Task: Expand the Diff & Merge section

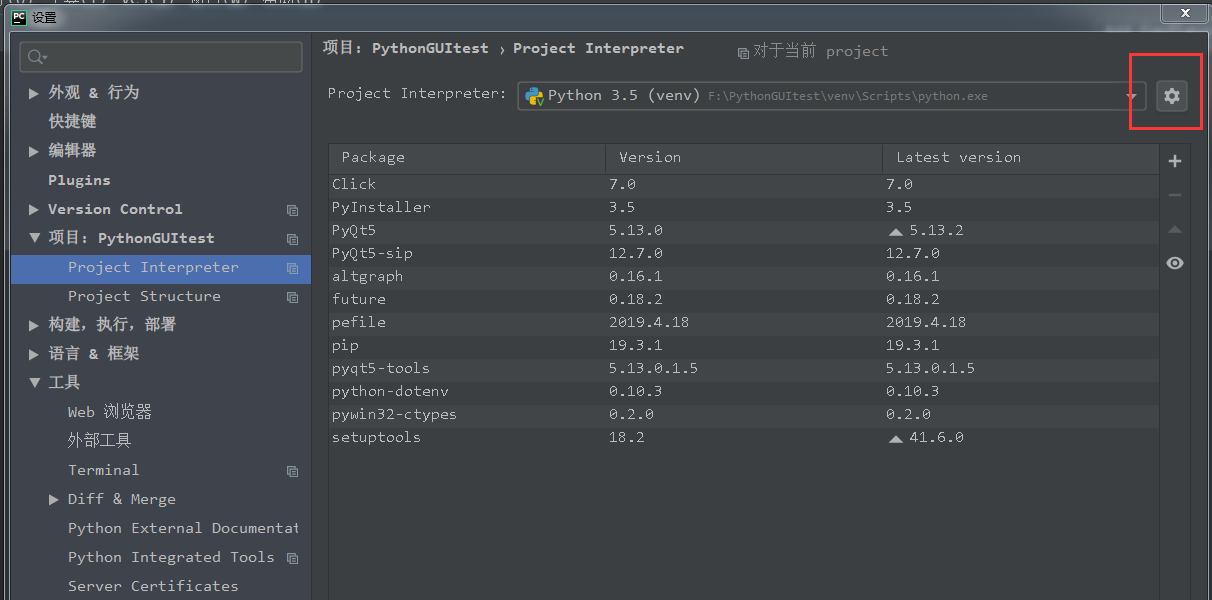Action: click(x=54, y=499)
